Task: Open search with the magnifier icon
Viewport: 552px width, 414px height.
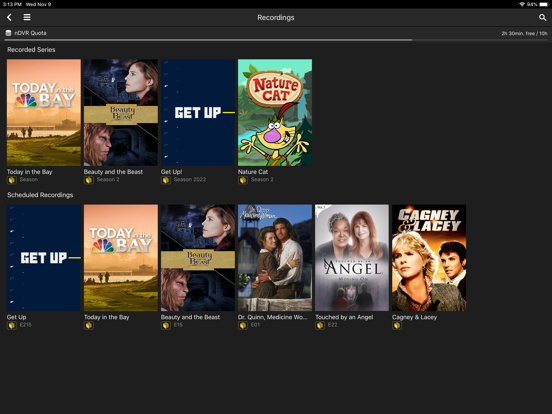Action: click(542, 17)
